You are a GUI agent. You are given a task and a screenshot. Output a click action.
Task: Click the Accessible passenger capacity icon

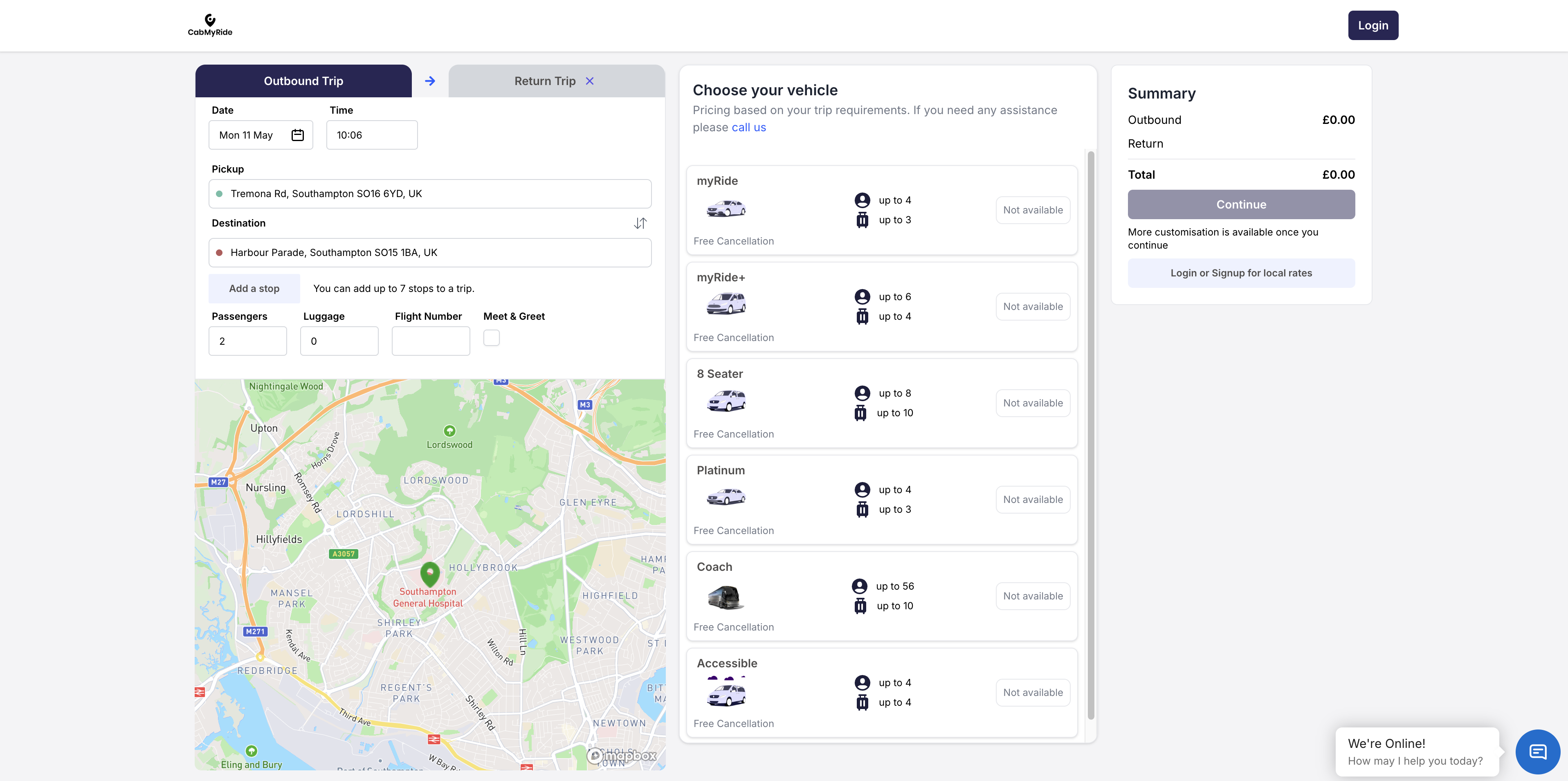click(x=862, y=682)
